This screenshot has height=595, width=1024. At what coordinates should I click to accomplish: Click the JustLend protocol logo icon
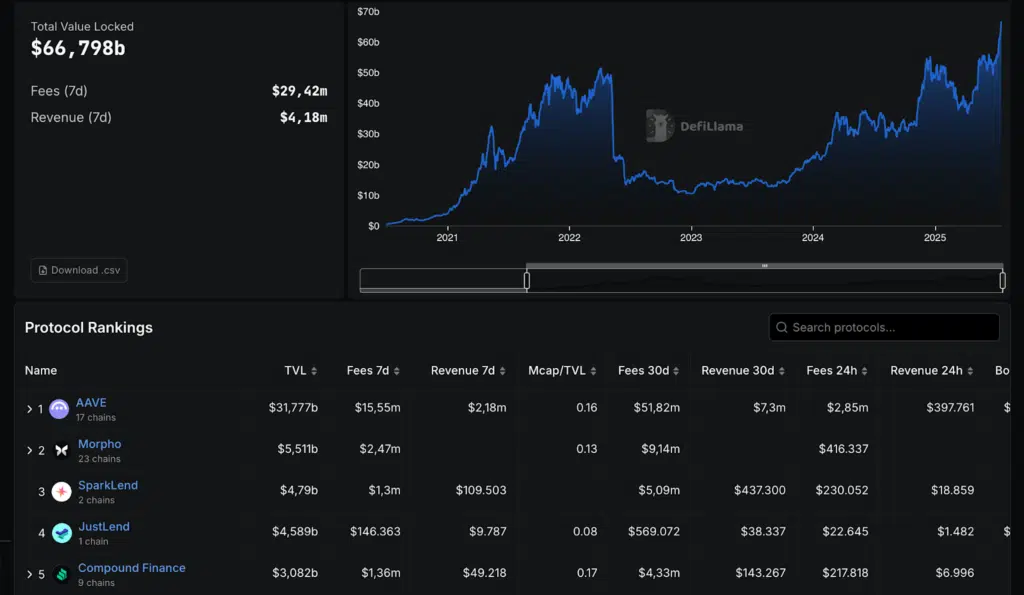coord(61,533)
